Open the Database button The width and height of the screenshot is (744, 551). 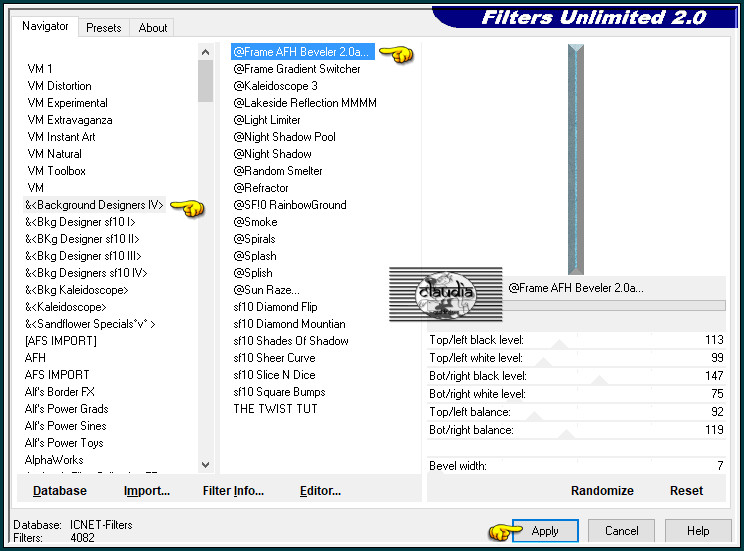coord(60,490)
